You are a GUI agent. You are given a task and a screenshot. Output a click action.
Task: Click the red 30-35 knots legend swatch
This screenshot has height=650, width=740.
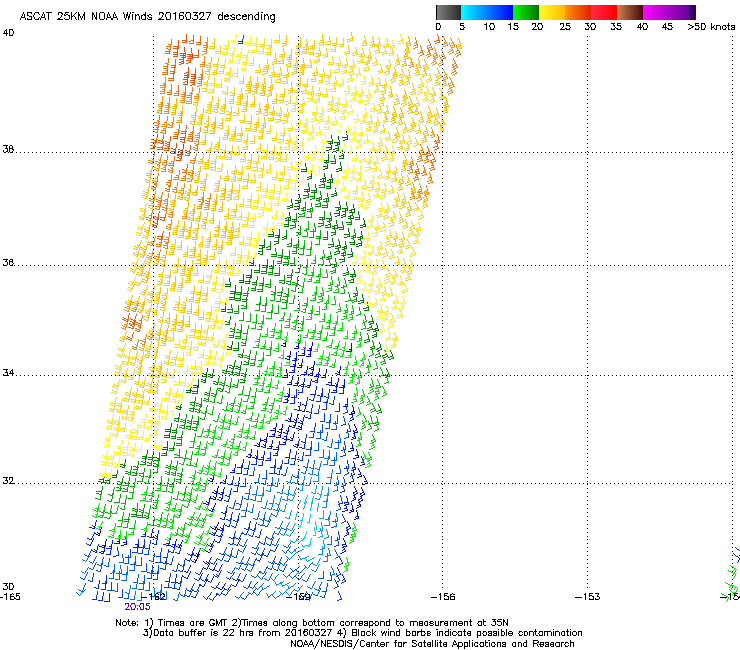click(x=604, y=12)
